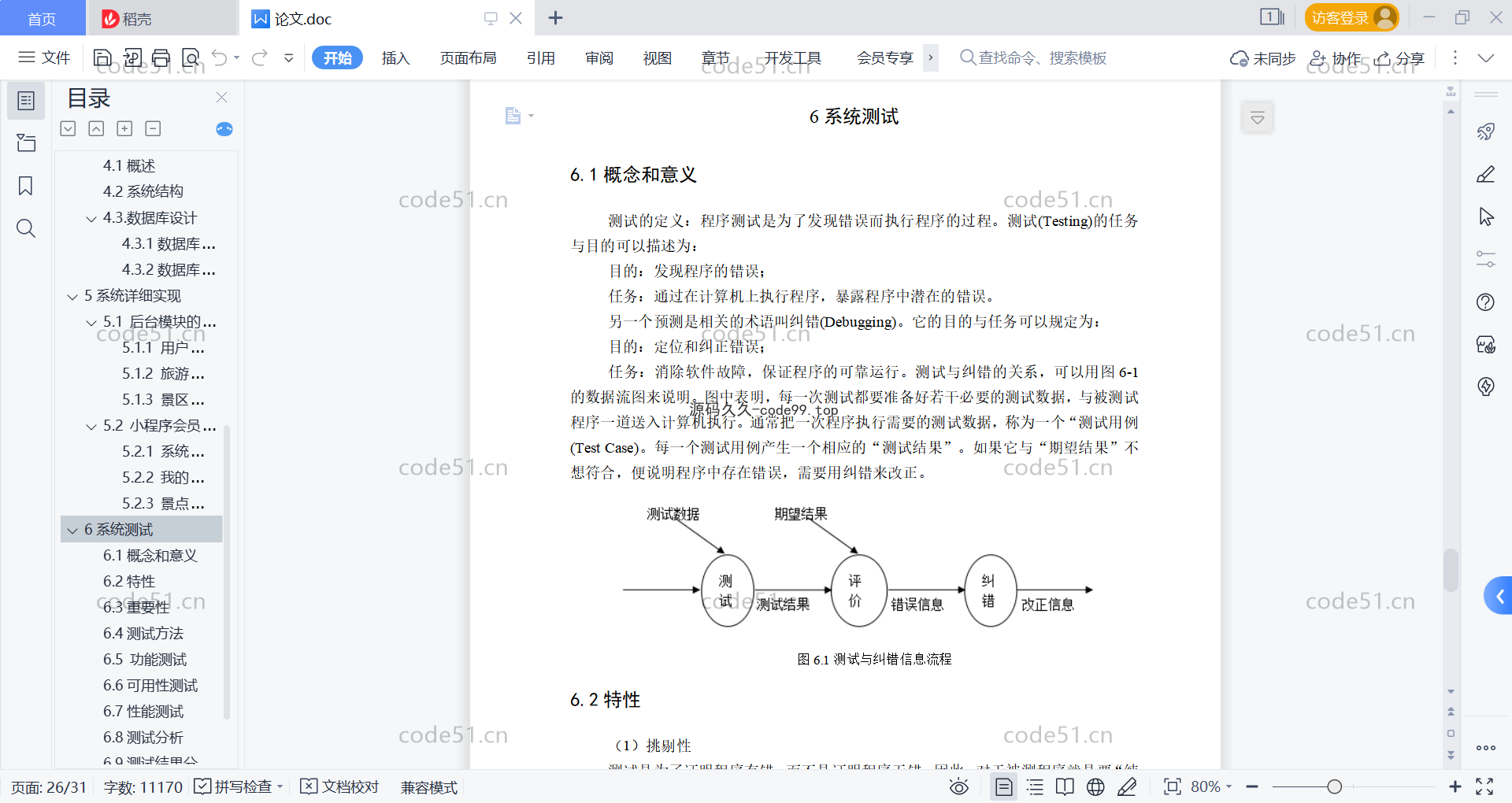Viewport: 1512px width, 803px height.
Task: Click the smart assistant blue icon in outline
Action: pos(224,129)
